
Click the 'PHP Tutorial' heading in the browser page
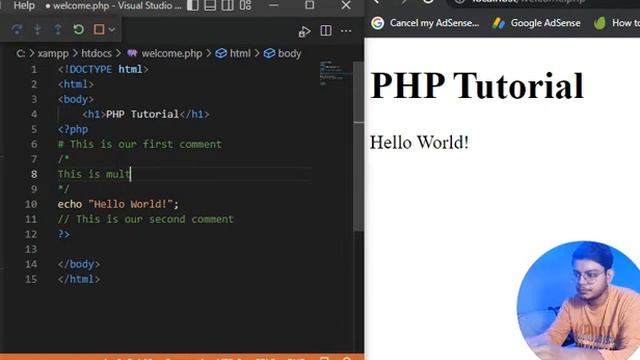477,86
